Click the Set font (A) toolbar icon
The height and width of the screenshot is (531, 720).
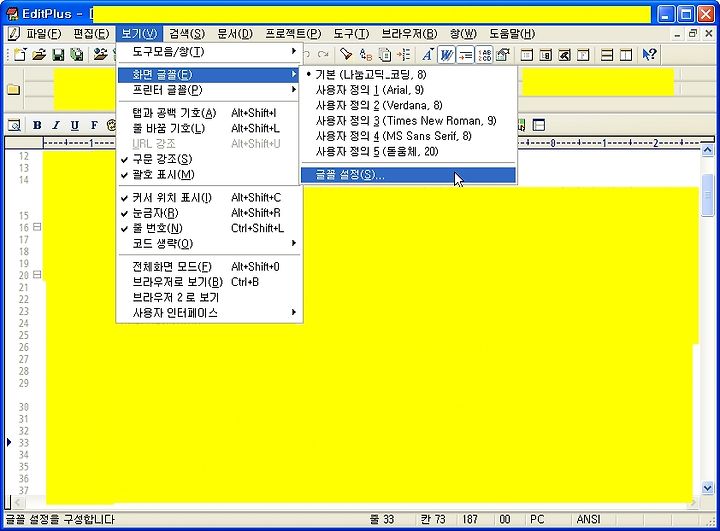coord(428,55)
